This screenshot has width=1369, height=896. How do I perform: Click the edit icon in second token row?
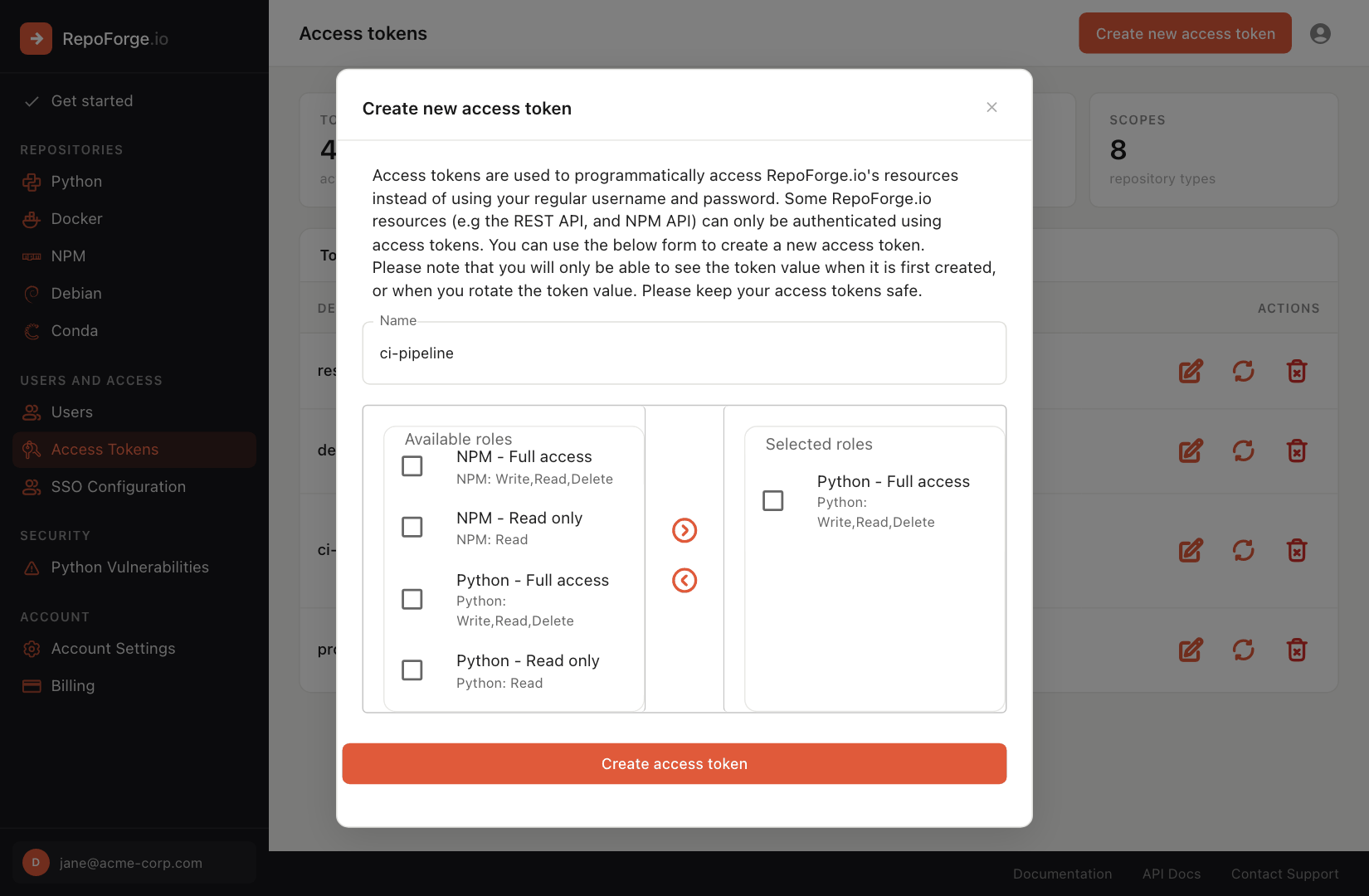tap(1191, 450)
